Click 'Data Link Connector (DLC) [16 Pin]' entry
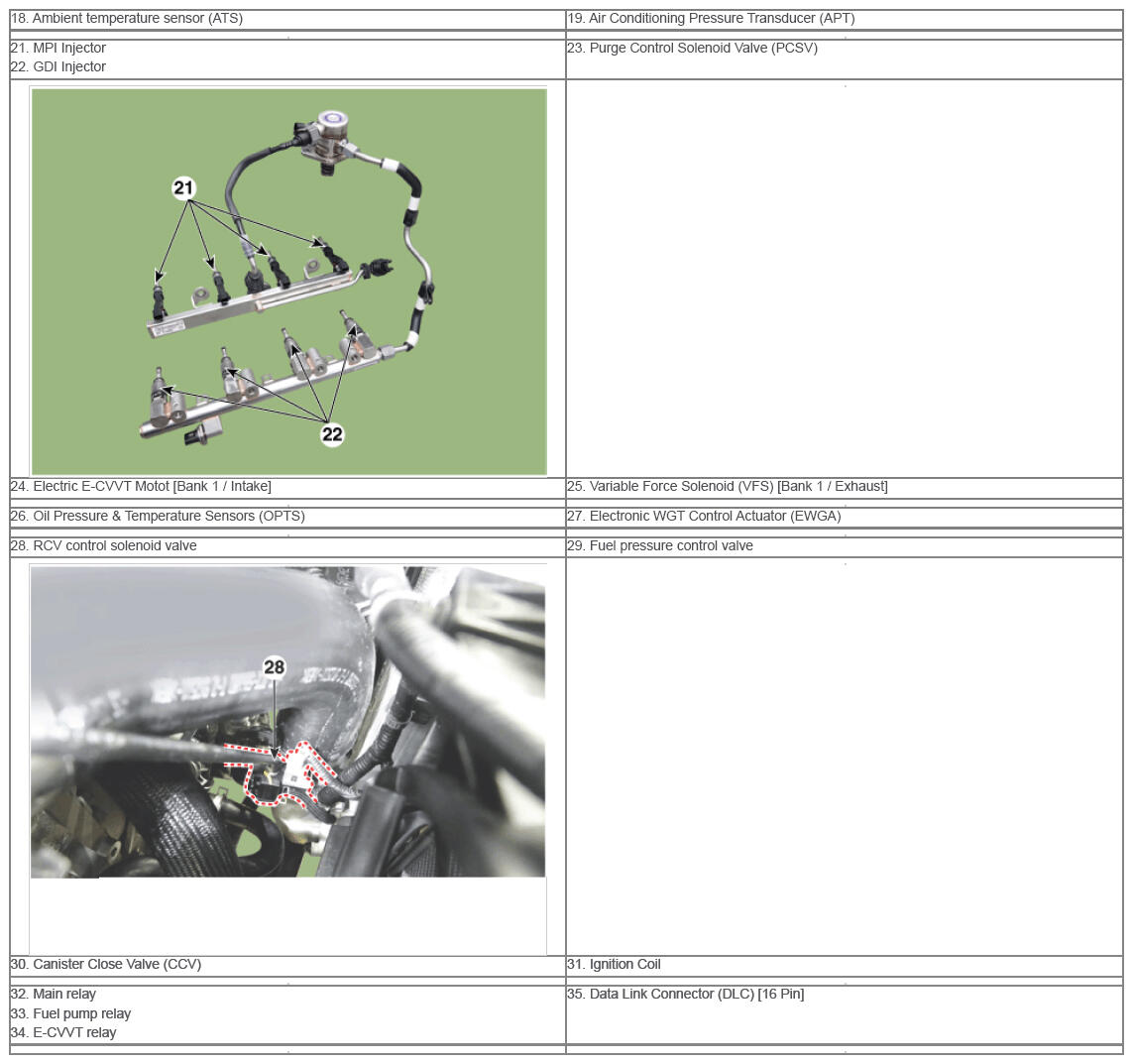 coord(696,994)
